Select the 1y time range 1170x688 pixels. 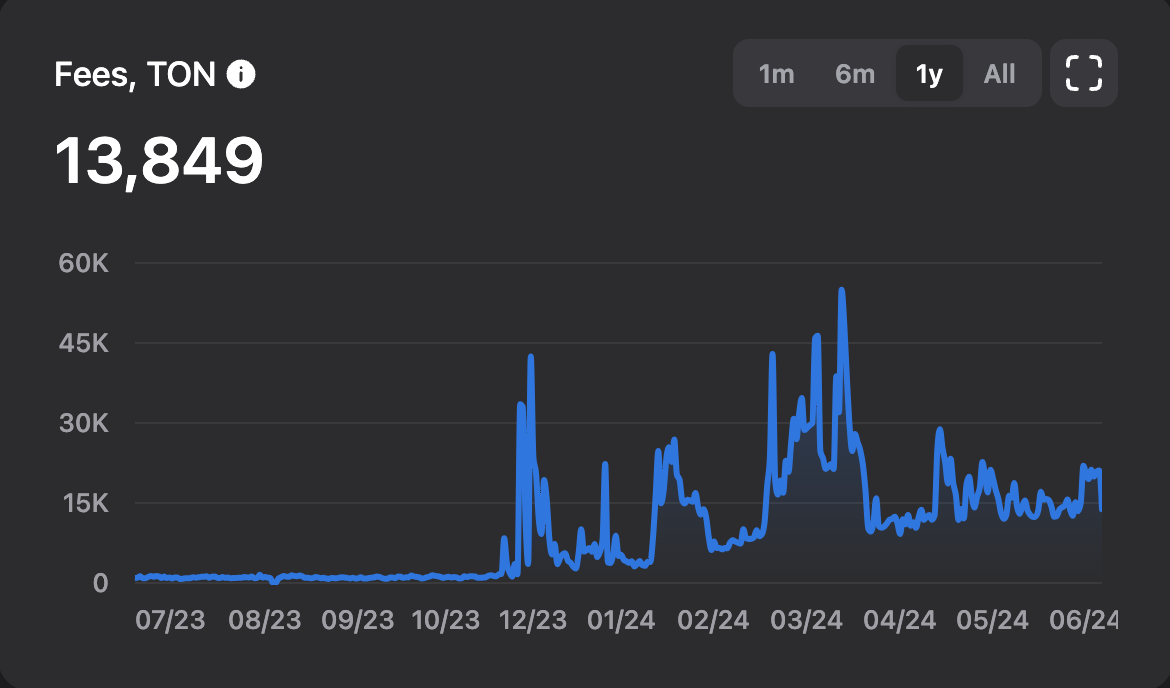[x=929, y=73]
